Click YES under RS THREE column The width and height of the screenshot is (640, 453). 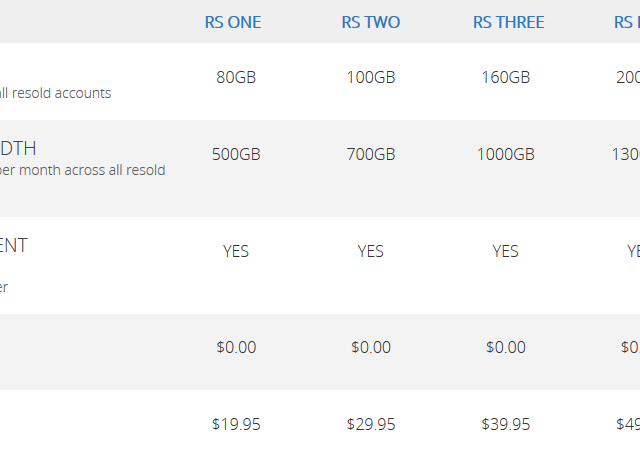coord(505,251)
